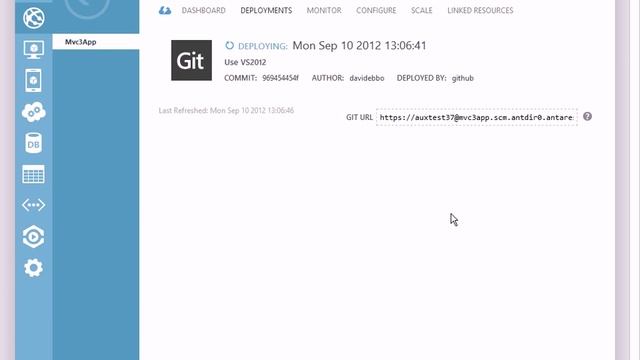Switch to the Deployments tab

pyautogui.click(x=266, y=11)
